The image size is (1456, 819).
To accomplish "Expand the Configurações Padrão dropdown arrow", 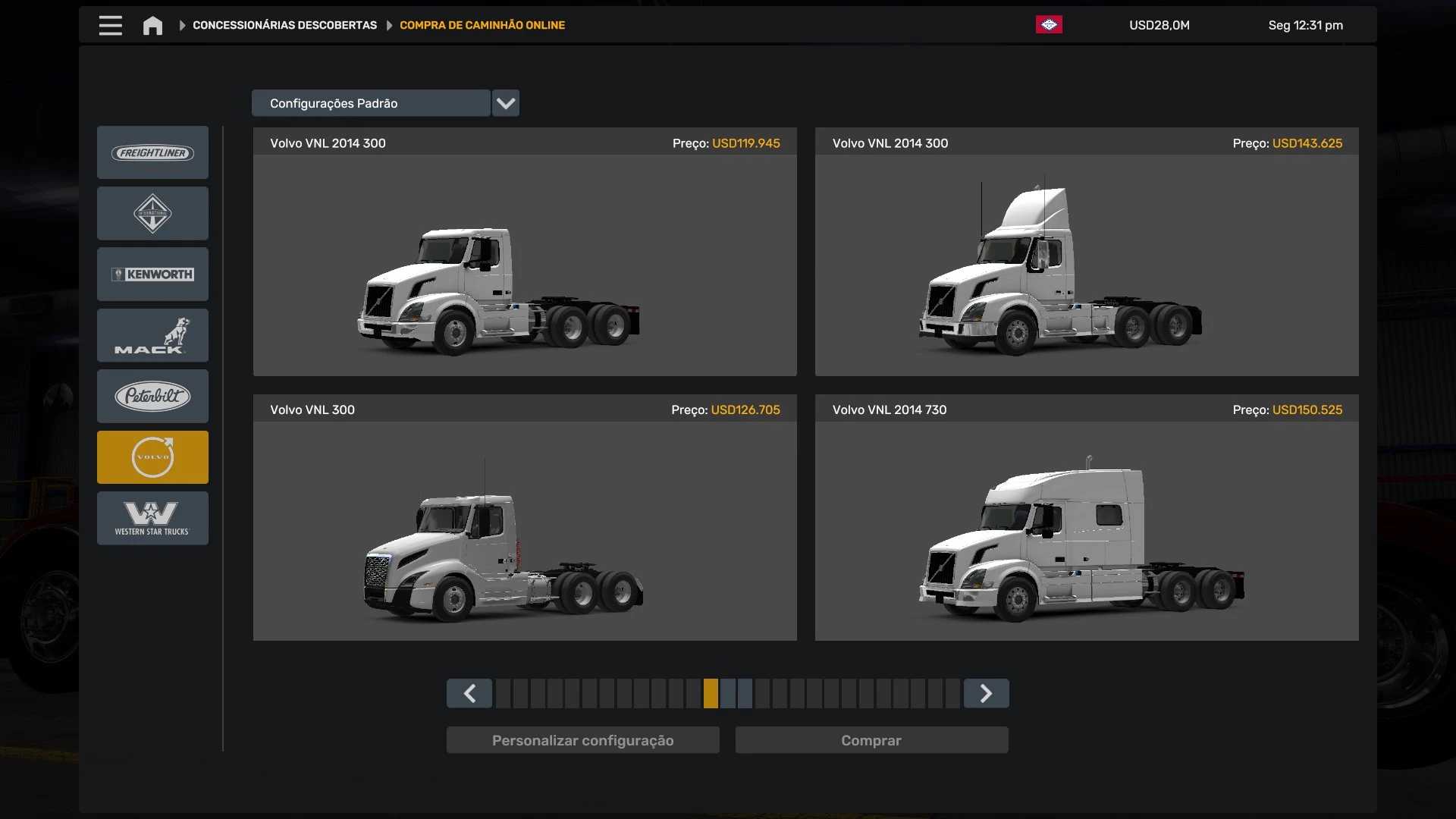I will pyautogui.click(x=506, y=103).
